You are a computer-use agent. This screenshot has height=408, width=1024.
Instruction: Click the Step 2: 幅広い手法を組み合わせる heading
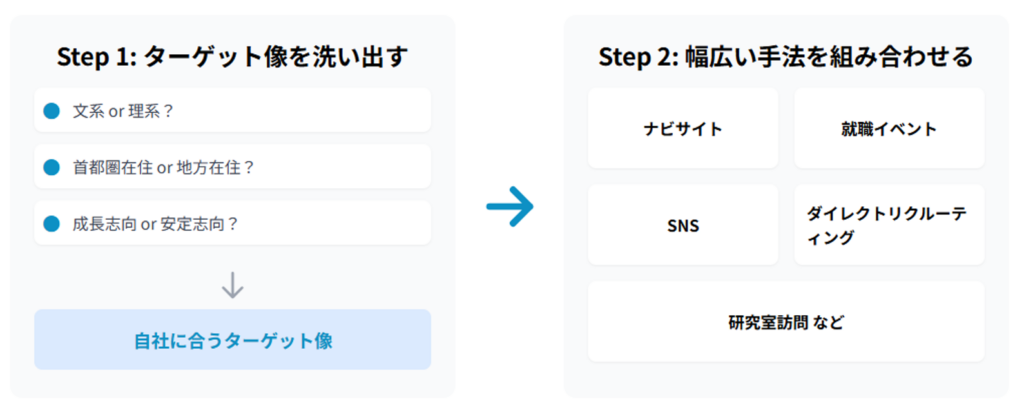[x=786, y=55]
